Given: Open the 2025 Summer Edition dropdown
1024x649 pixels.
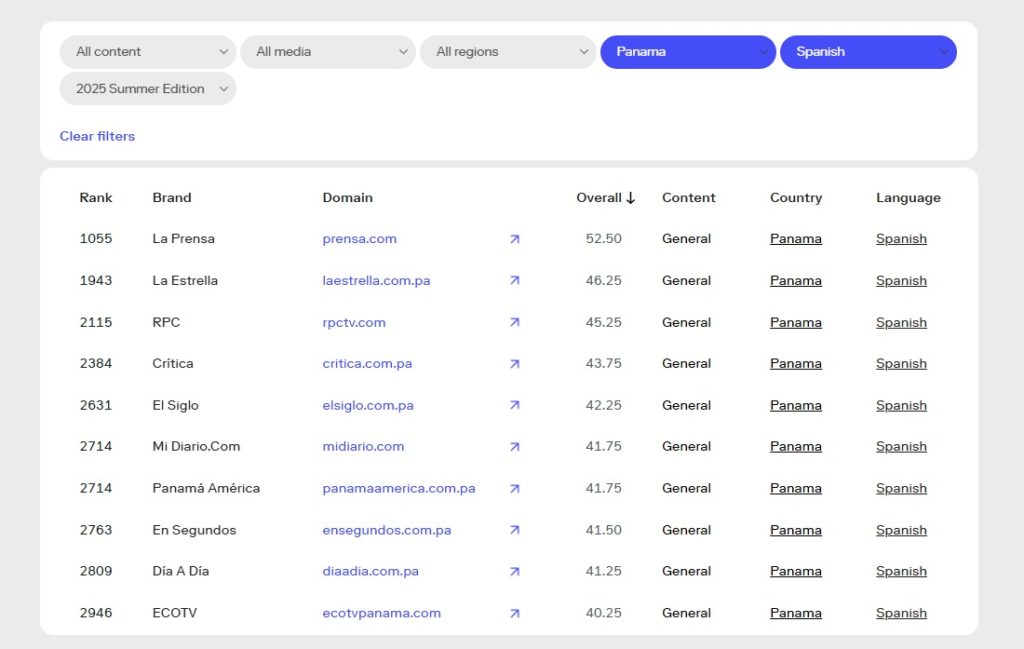Looking at the screenshot, I should (x=148, y=89).
